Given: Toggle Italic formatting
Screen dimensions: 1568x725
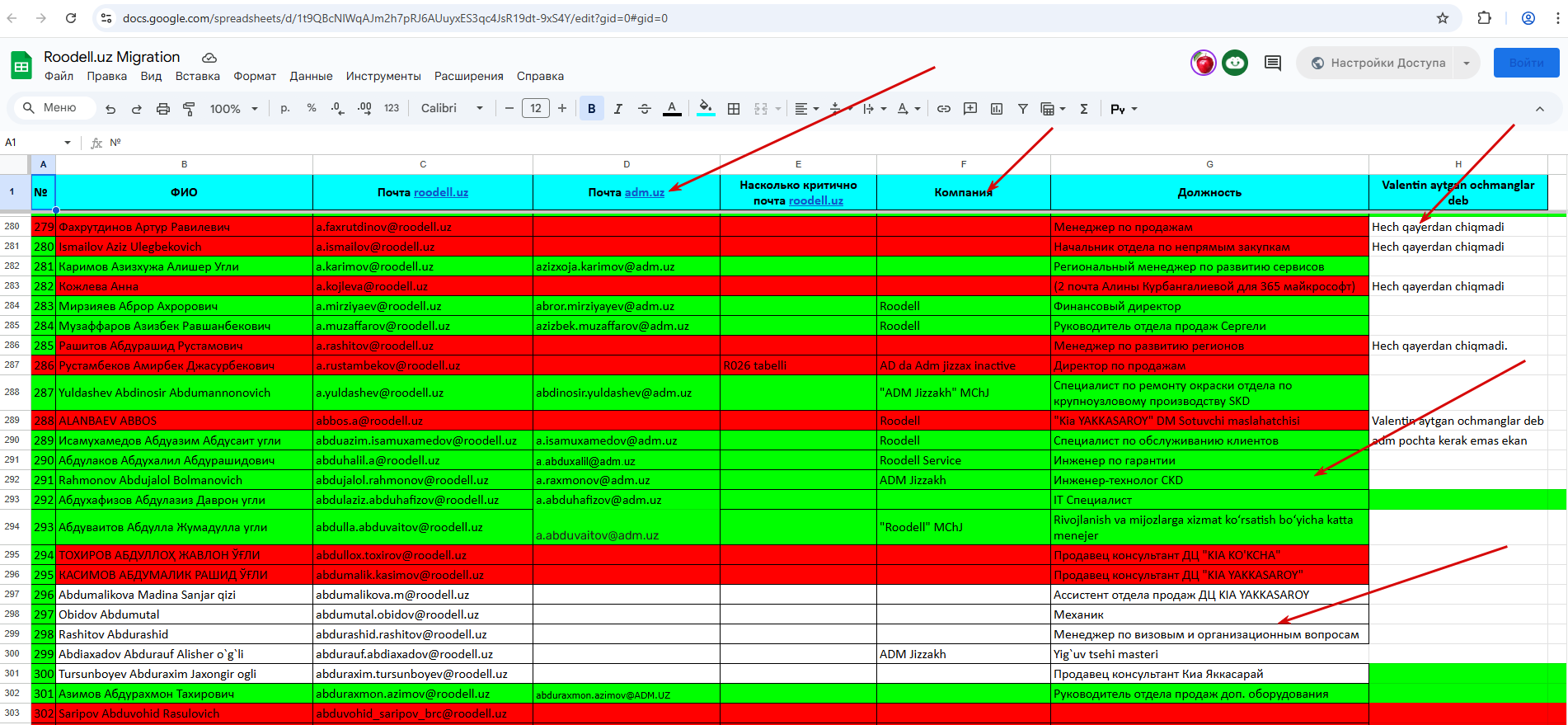Looking at the screenshot, I should 617,109.
